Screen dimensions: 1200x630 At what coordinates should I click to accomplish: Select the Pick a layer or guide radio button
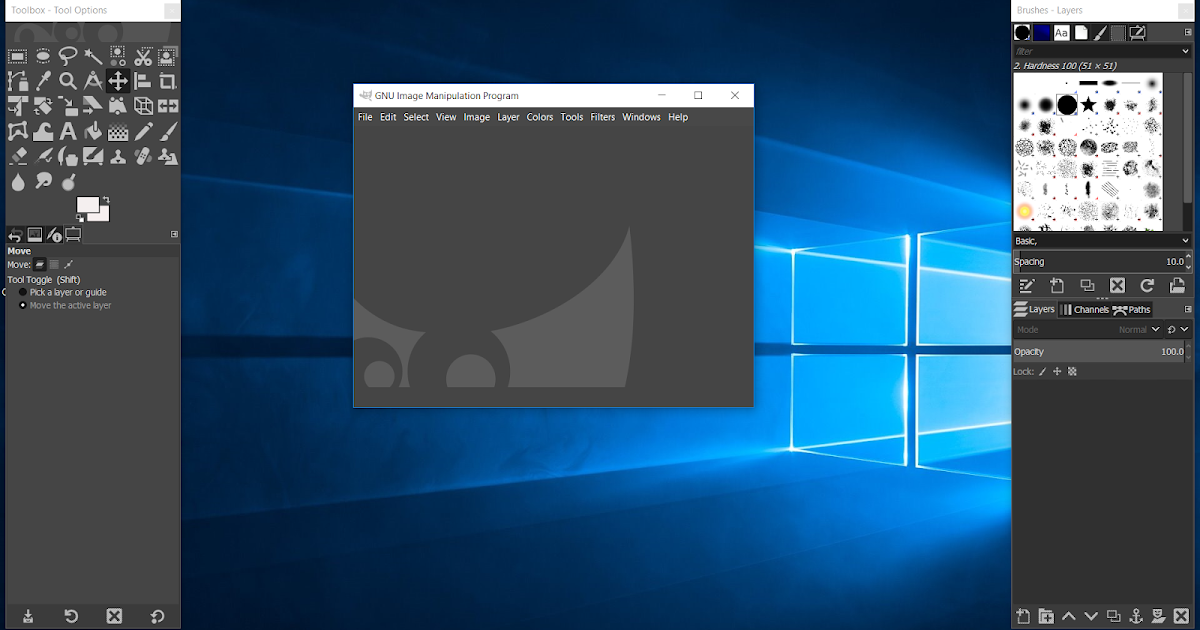click(x=23, y=292)
